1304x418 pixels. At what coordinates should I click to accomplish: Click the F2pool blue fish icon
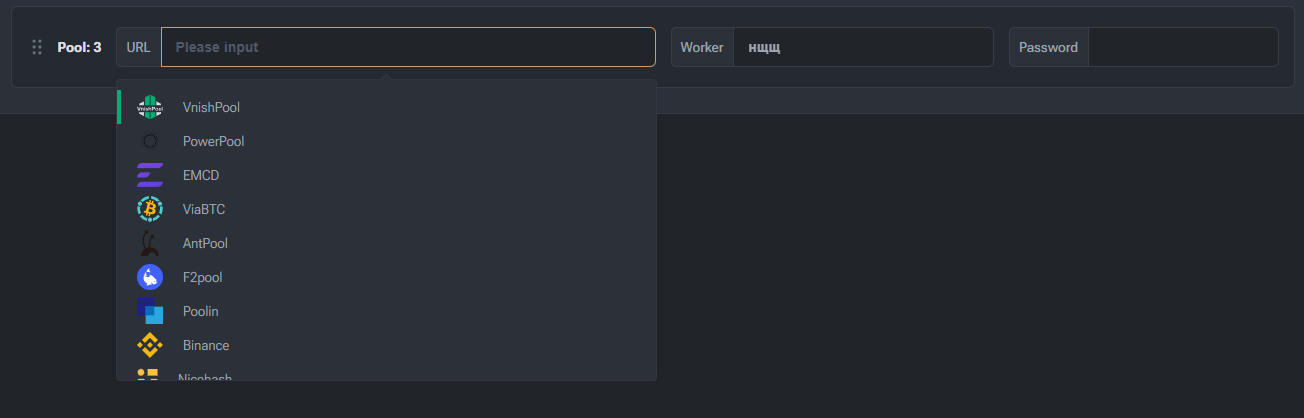[x=150, y=277]
